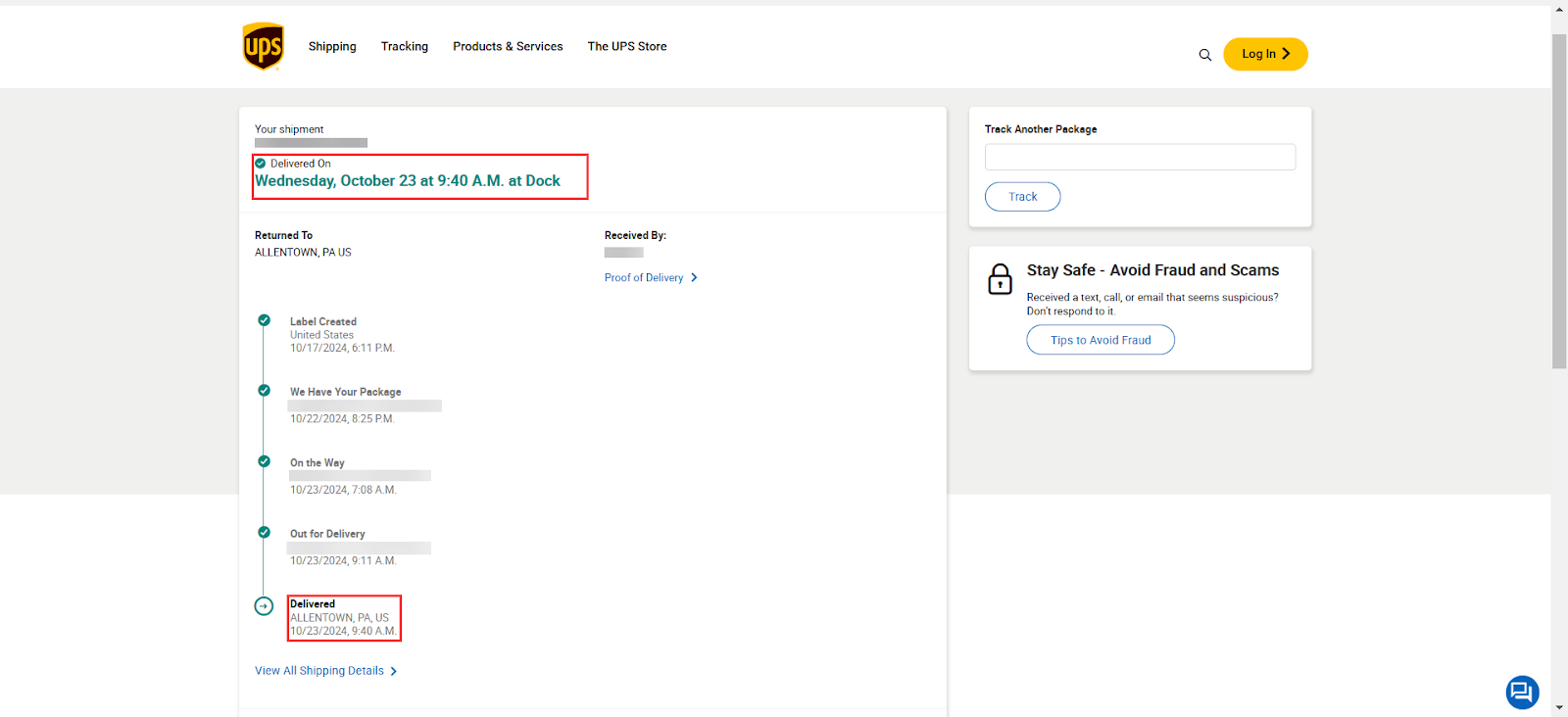
Task: Focus the Track Another Package input field
Action: click(1139, 157)
